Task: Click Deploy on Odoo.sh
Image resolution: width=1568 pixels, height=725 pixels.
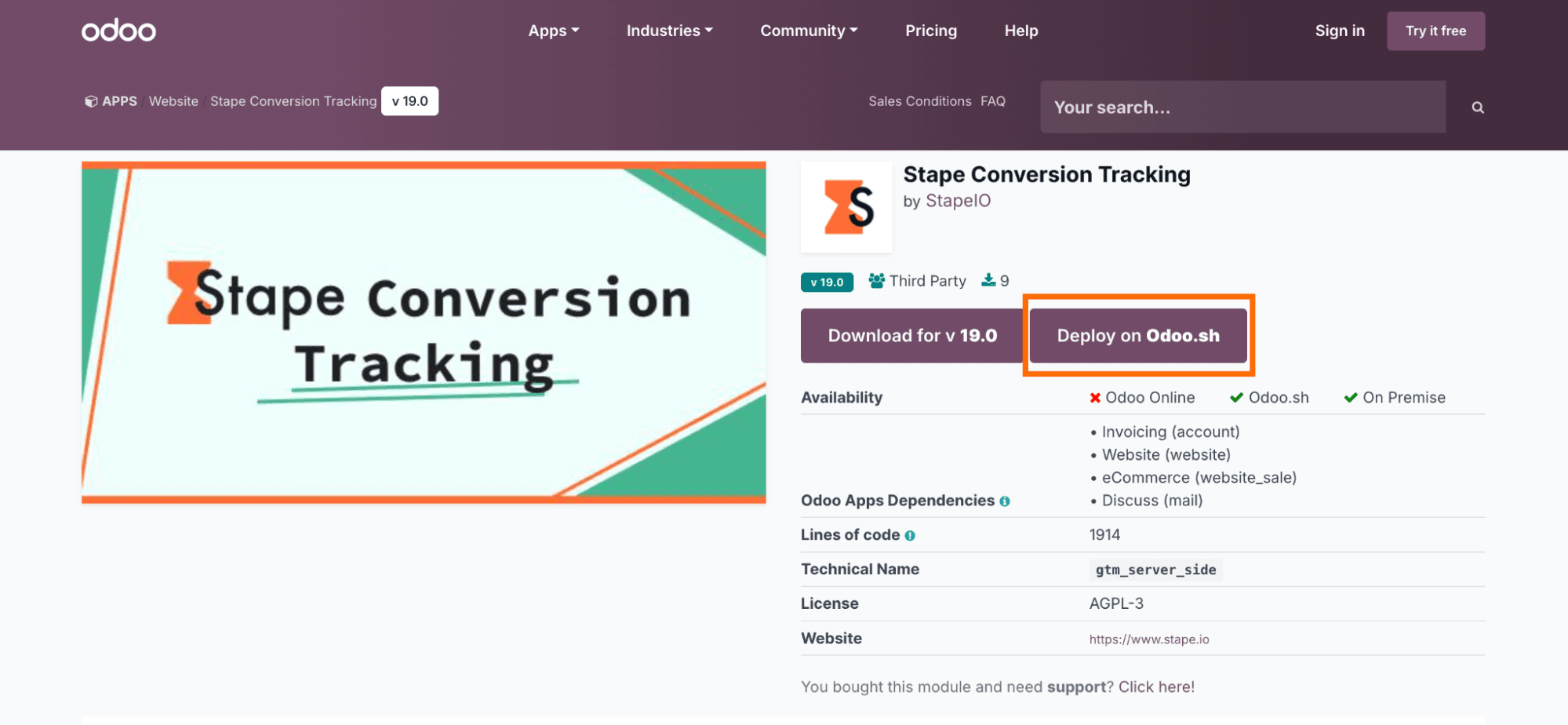Action: click(x=1137, y=335)
